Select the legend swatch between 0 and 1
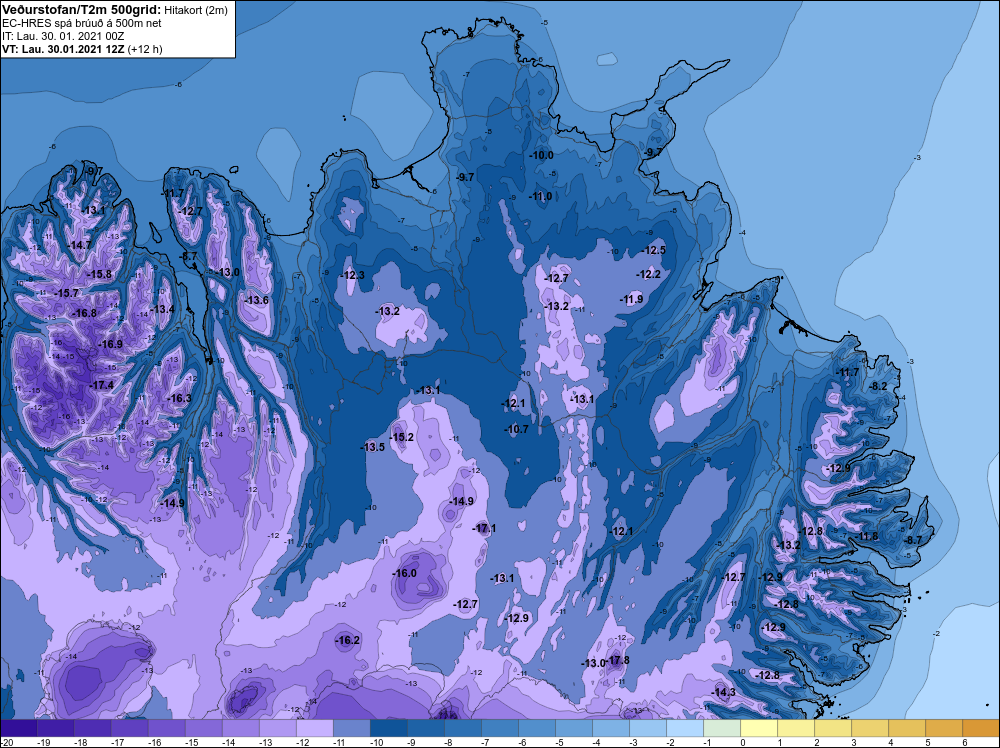Viewport: 1000px width, 748px height. tap(759, 728)
